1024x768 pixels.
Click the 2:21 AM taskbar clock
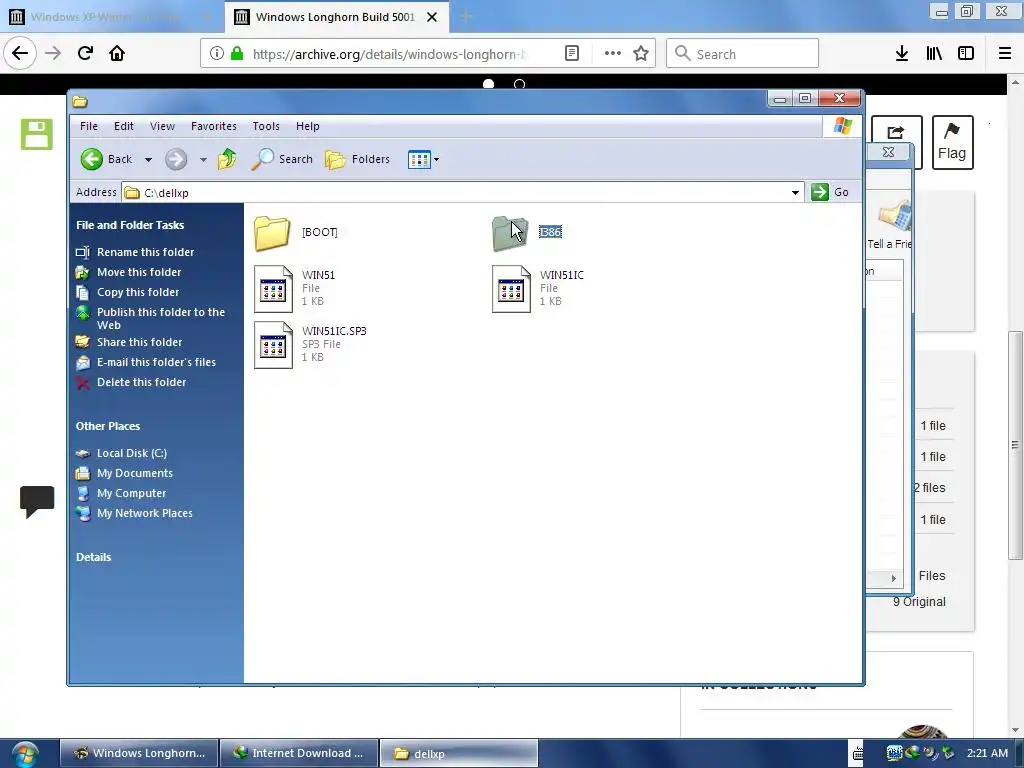(987, 753)
